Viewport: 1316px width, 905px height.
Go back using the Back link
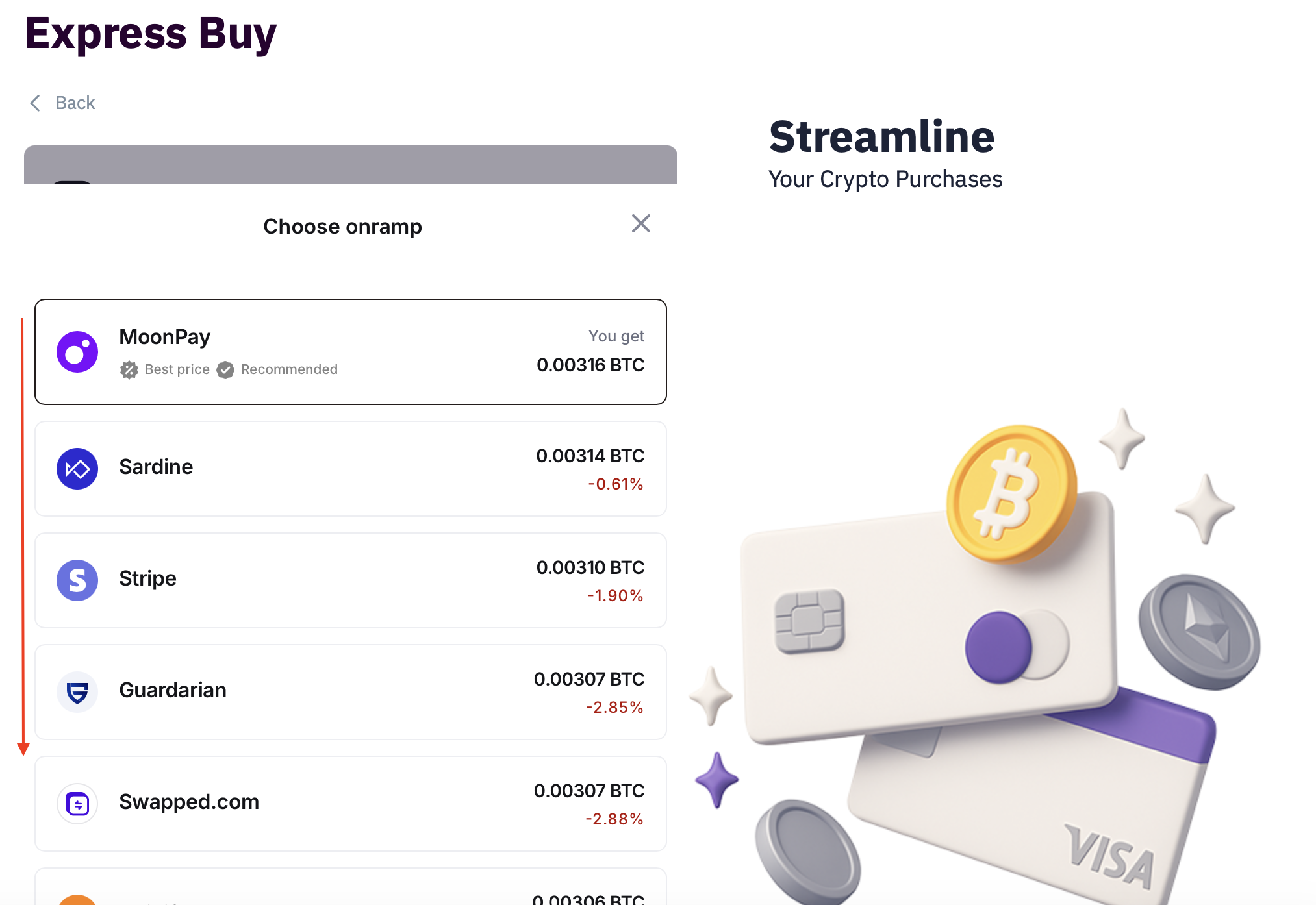(75, 103)
